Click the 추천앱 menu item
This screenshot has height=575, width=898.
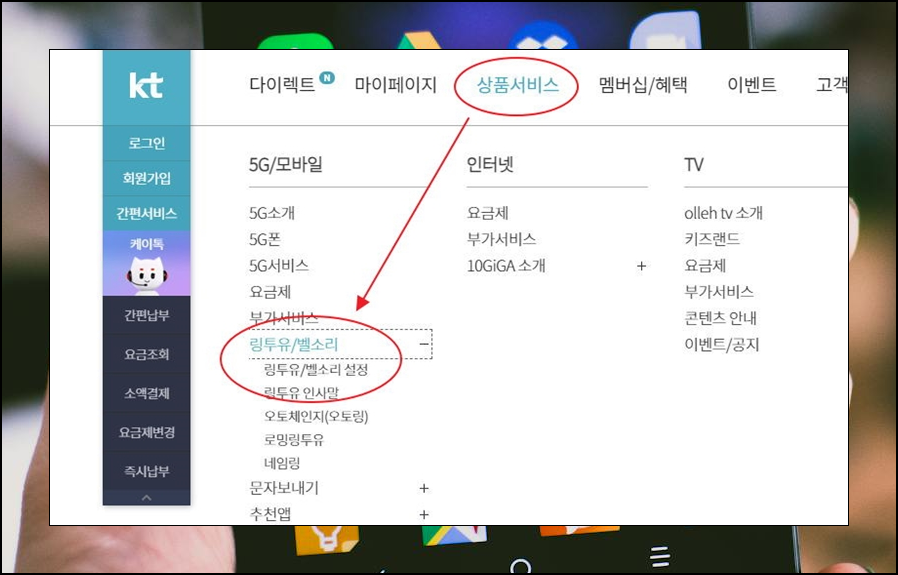270,514
